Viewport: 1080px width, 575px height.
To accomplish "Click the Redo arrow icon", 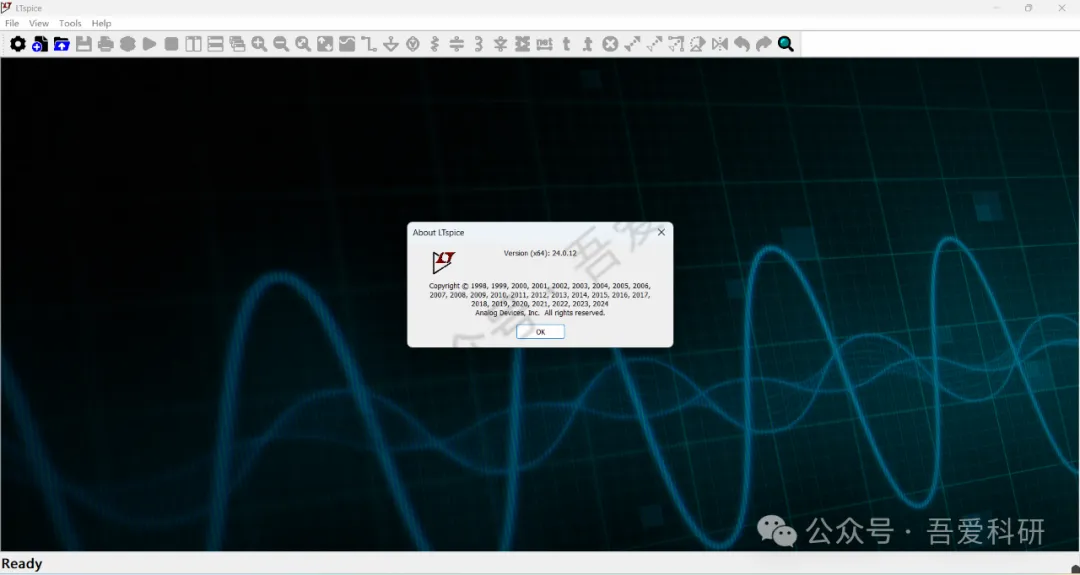I will 764,44.
